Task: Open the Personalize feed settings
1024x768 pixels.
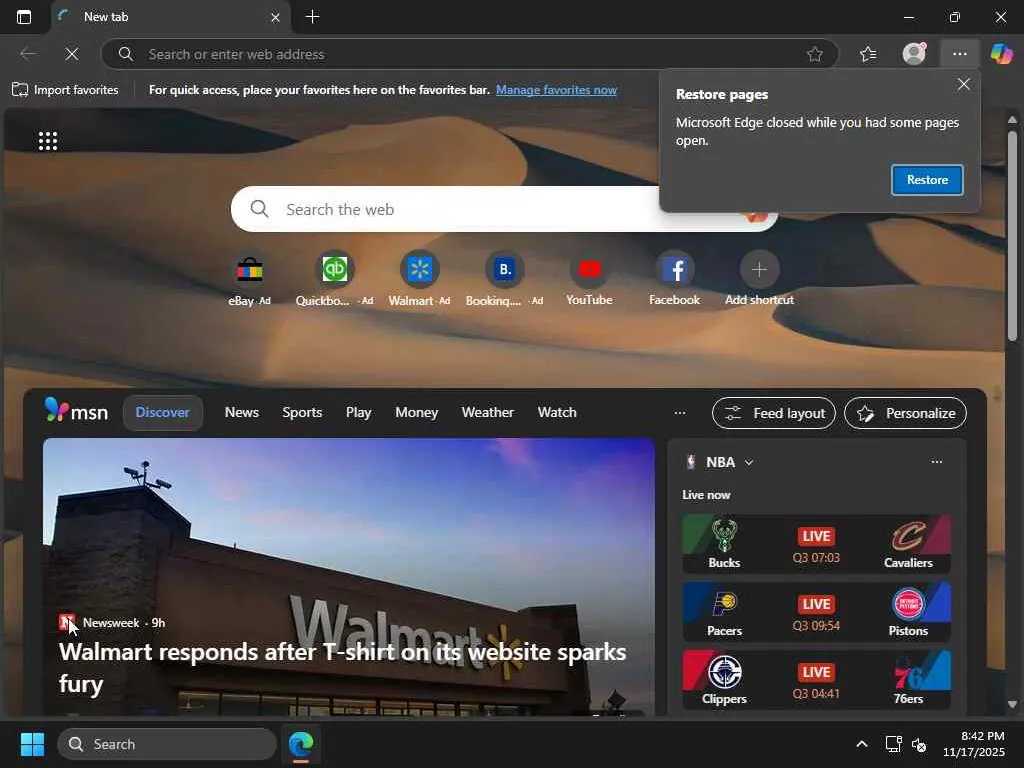Action: (x=905, y=413)
